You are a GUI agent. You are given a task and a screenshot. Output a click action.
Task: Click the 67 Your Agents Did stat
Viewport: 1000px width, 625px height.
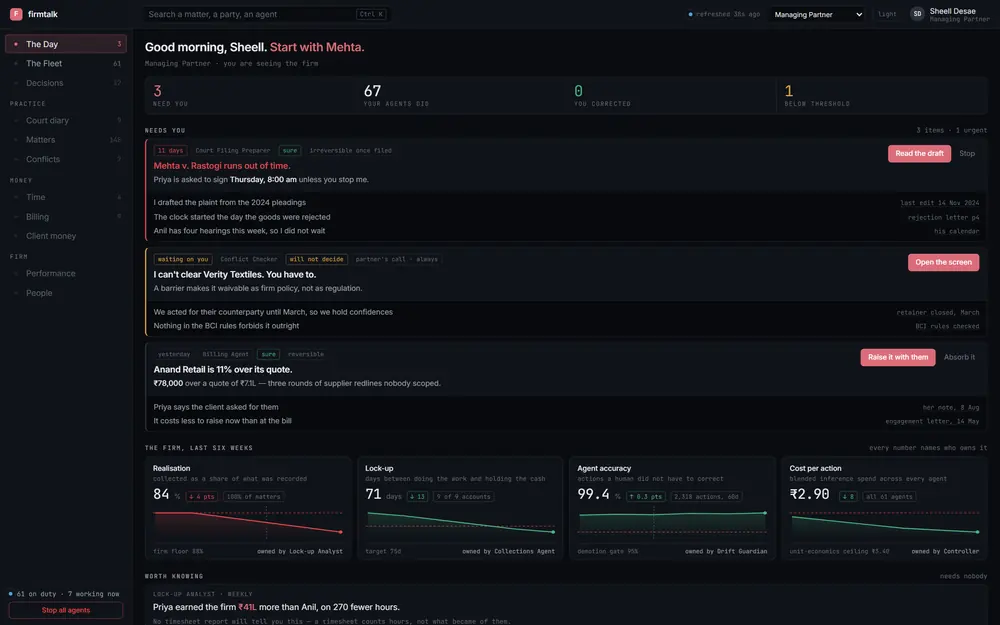click(460, 96)
